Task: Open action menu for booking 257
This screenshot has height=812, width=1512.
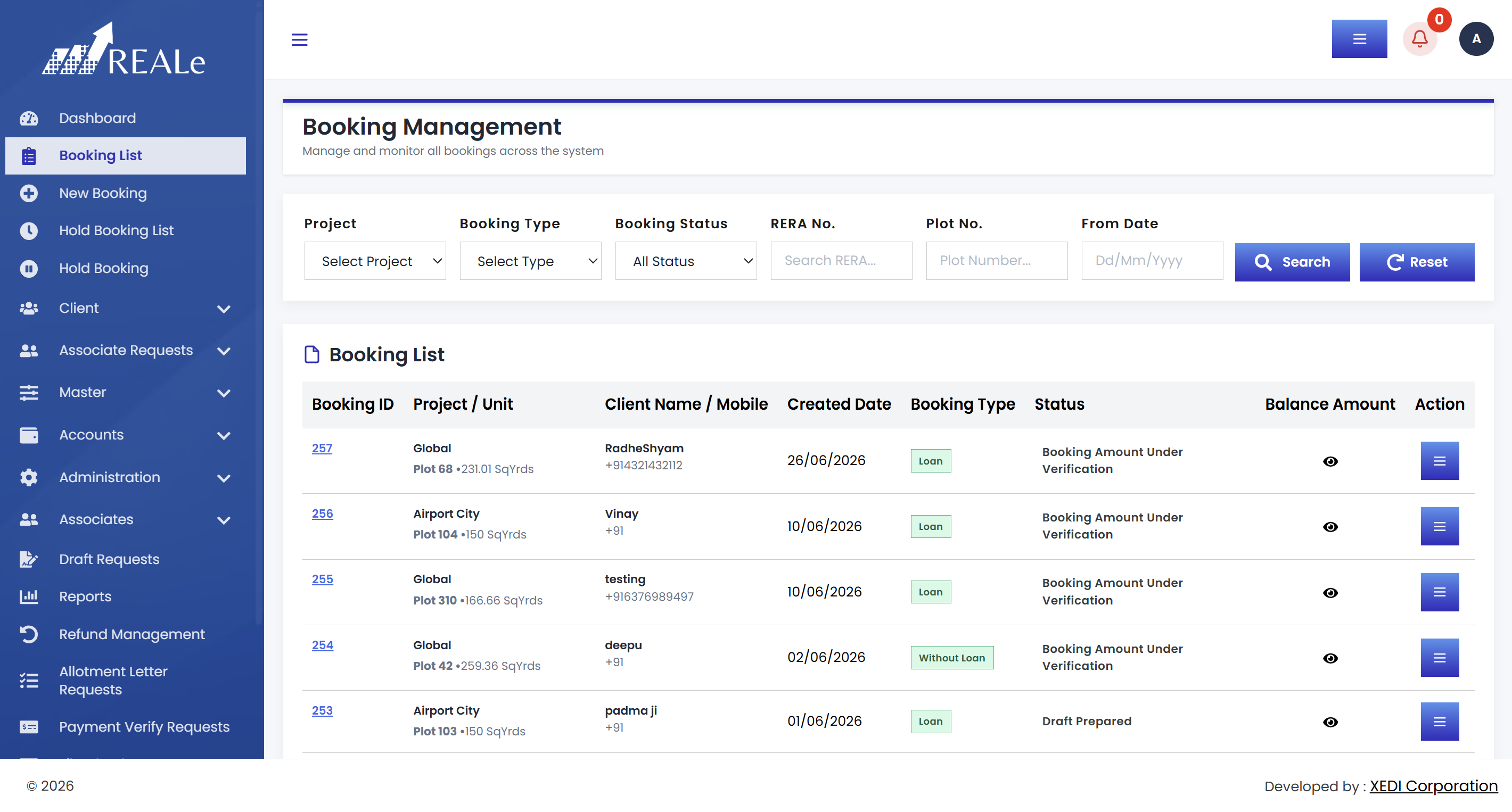Action: click(1439, 461)
